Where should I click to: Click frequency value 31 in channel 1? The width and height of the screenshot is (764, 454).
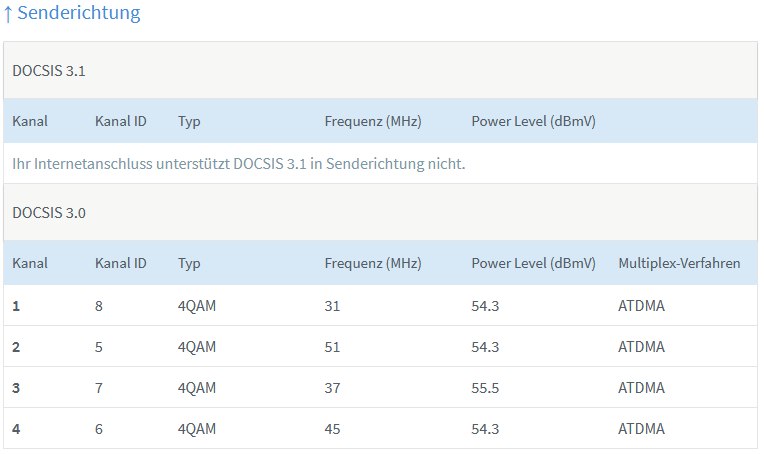click(332, 306)
